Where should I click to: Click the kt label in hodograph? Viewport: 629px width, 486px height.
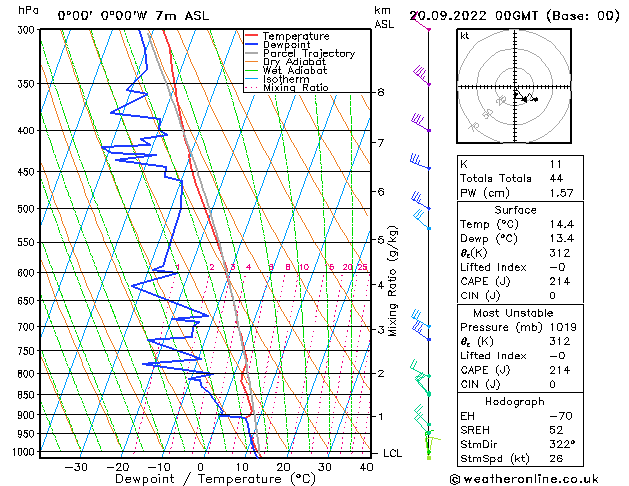(465, 36)
